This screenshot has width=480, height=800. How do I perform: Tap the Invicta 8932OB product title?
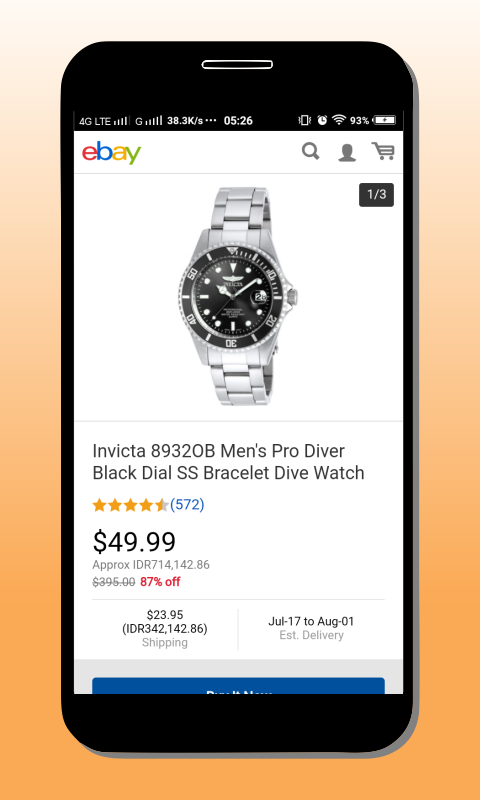tap(229, 462)
